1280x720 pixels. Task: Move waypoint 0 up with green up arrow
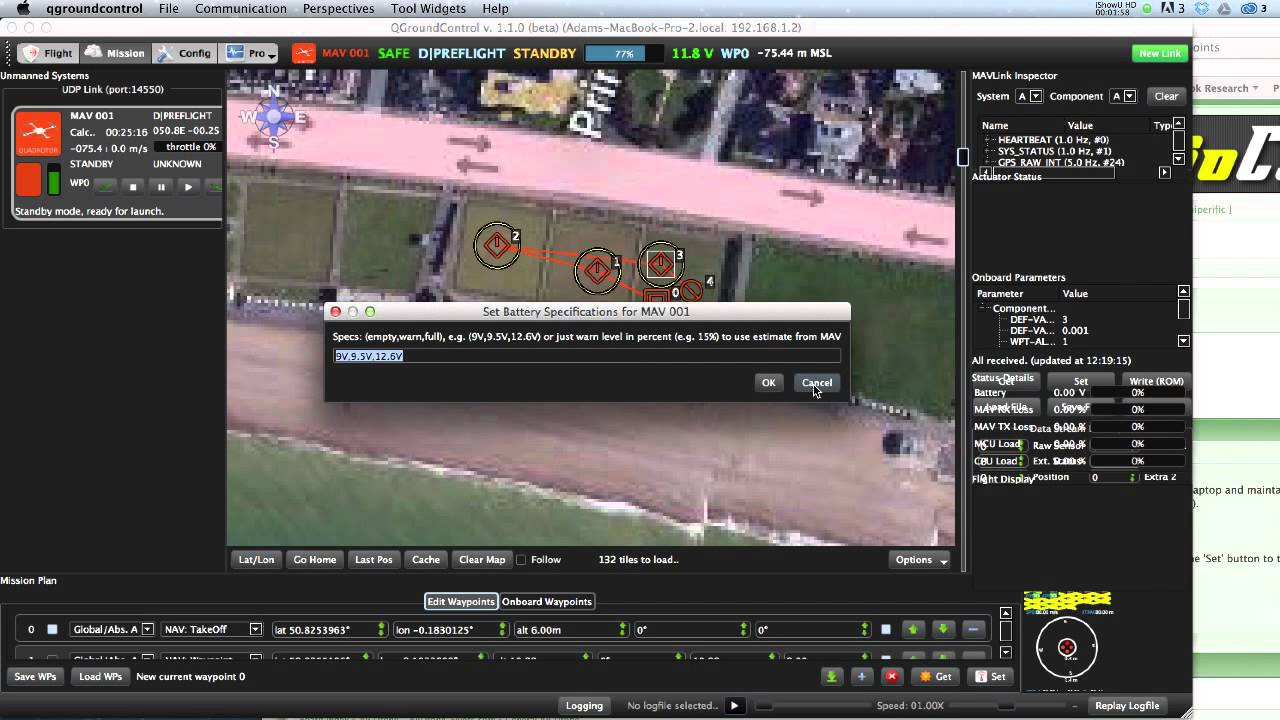pyautogui.click(x=912, y=630)
